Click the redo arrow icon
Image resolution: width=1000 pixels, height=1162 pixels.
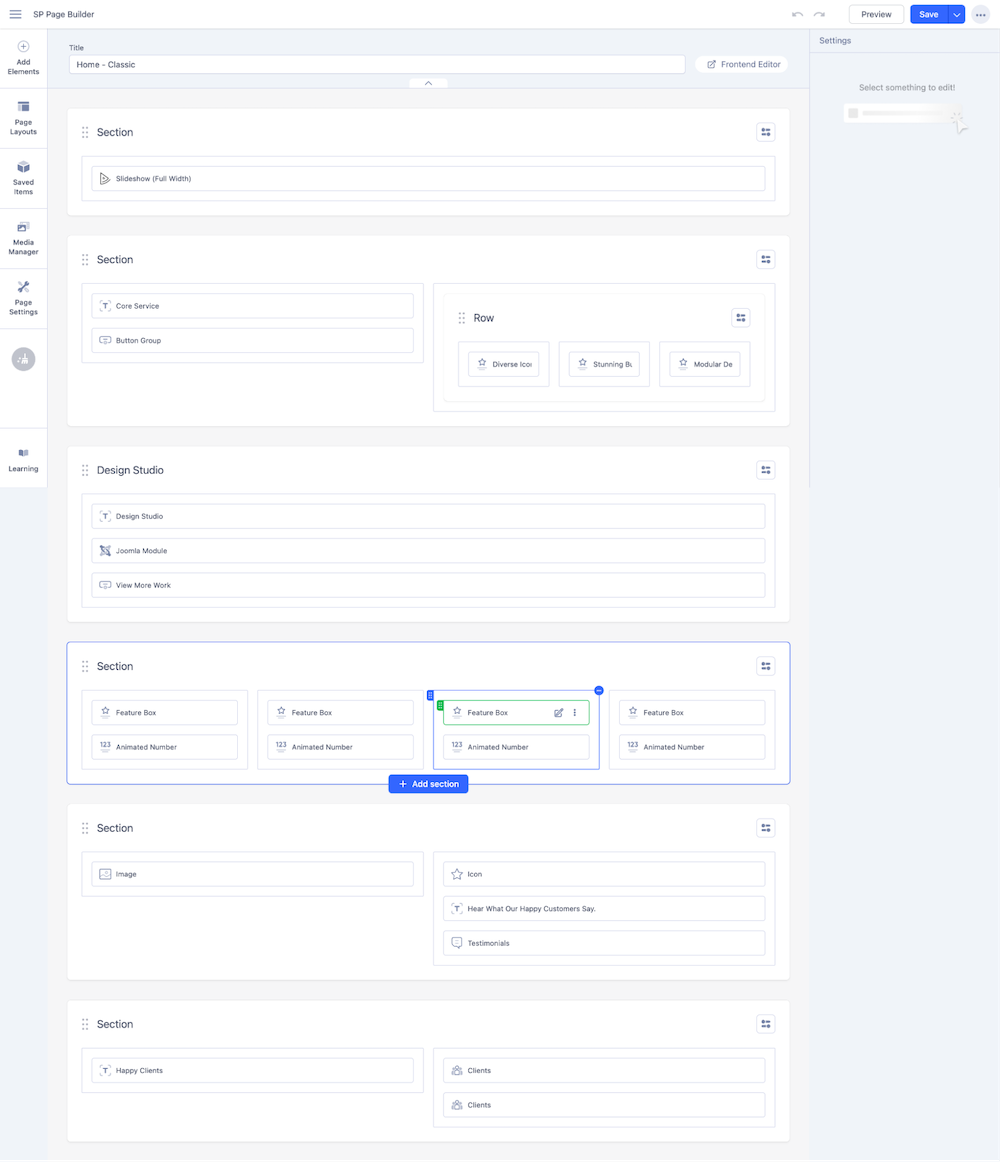(x=819, y=15)
